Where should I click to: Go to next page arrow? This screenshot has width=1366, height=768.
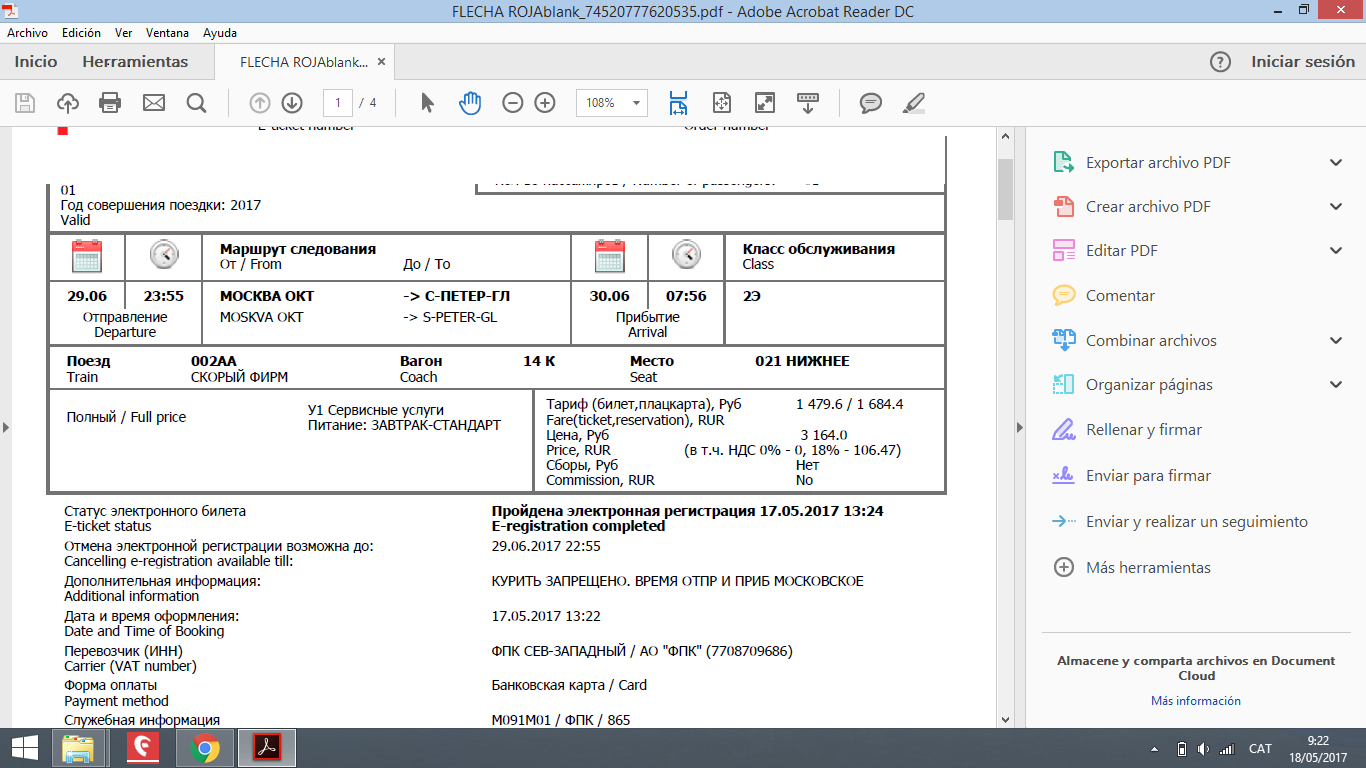pyautogui.click(x=292, y=103)
